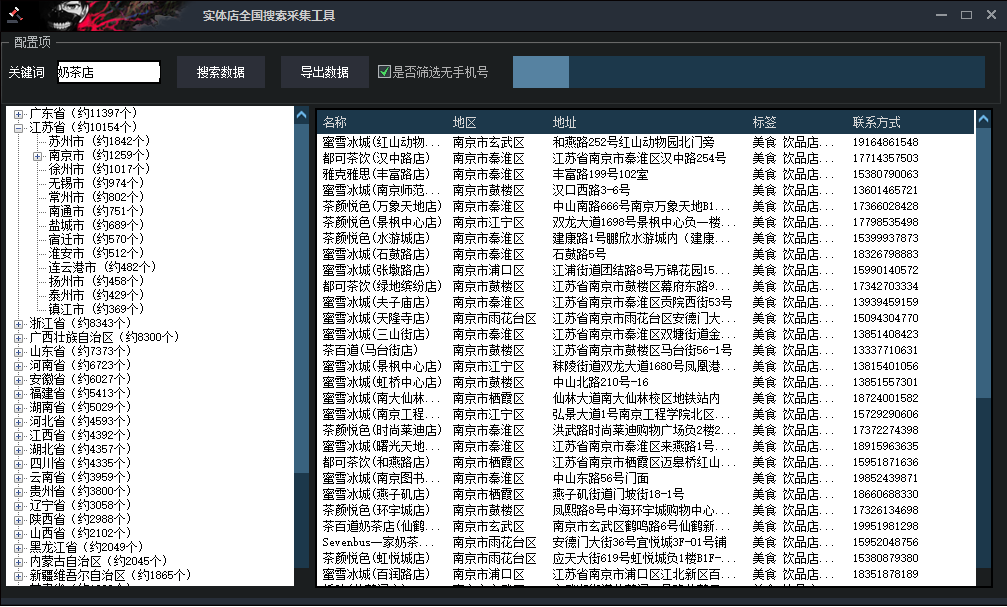Expand the 广东省 tree node
1007x607 pixels.
[18, 114]
